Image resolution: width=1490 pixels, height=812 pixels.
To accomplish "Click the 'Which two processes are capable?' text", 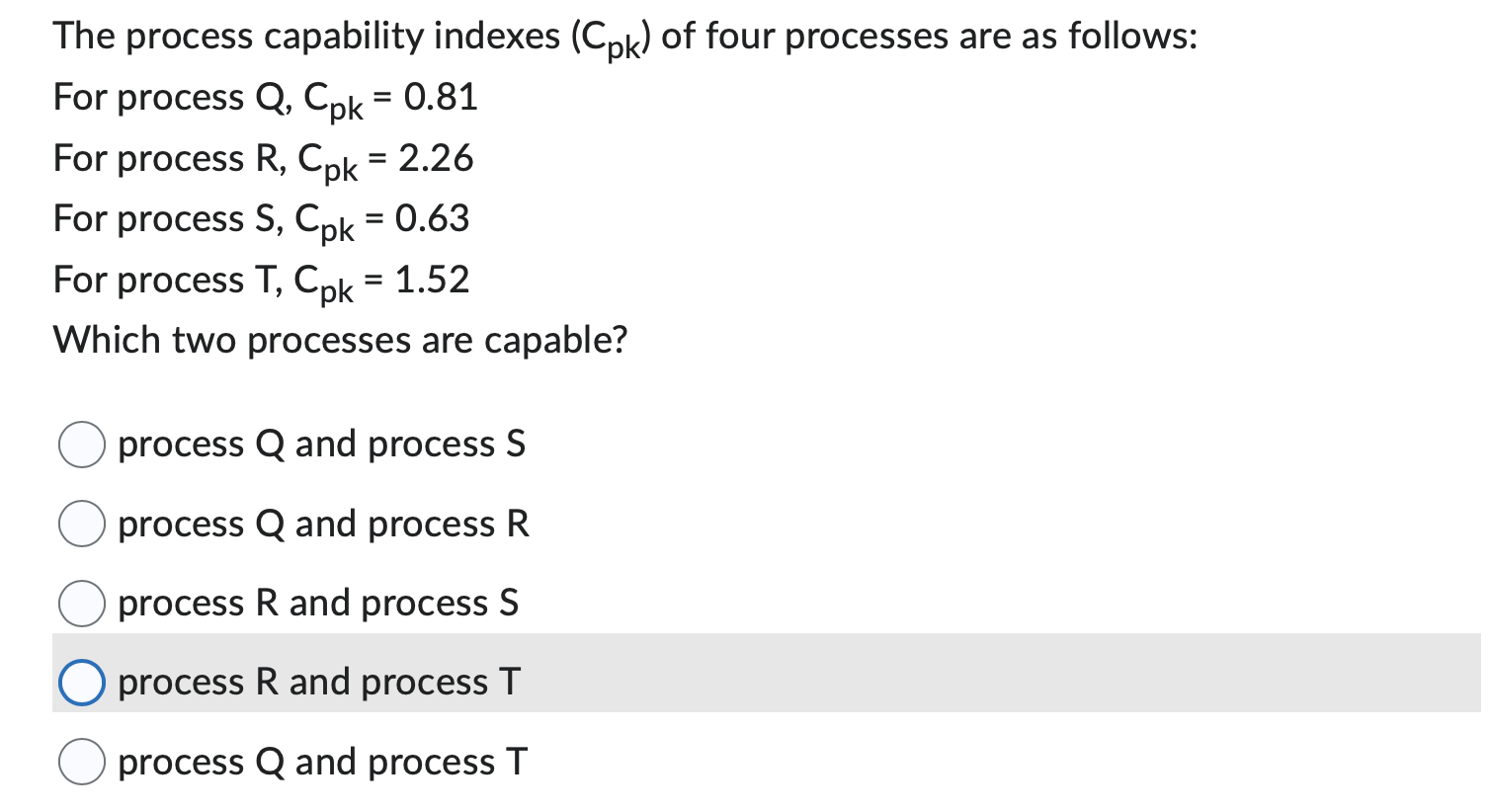I will (341, 340).
